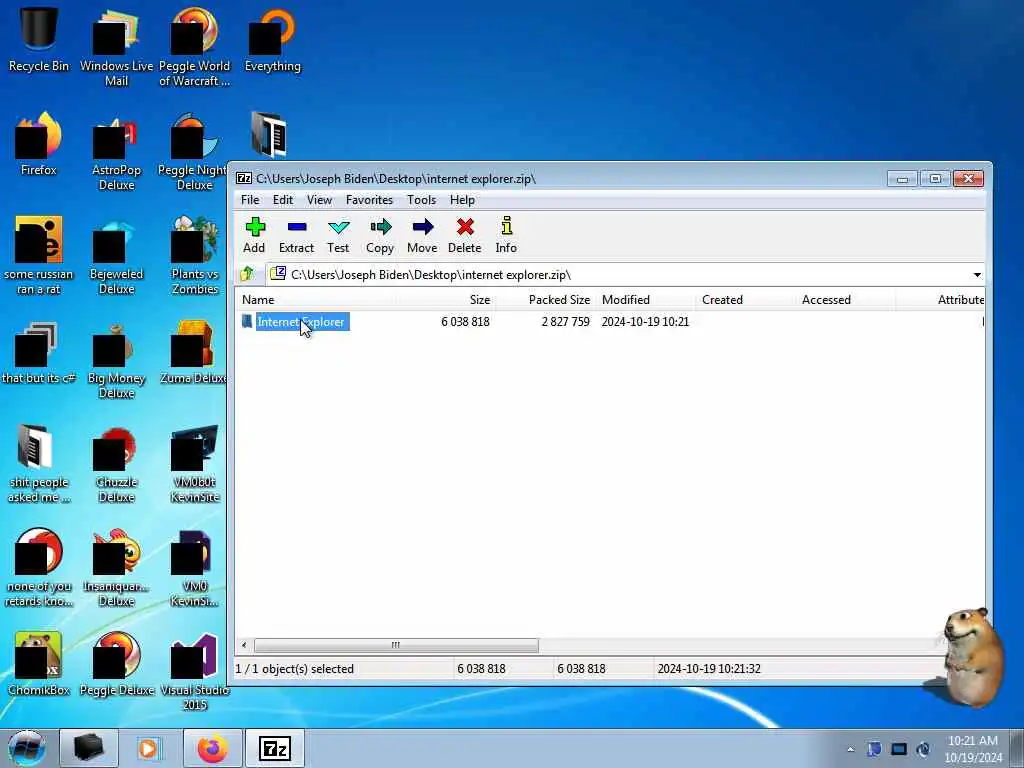Click the scrollbar left arrow
The width and height of the screenshot is (1024, 768).
[x=244, y=645]
